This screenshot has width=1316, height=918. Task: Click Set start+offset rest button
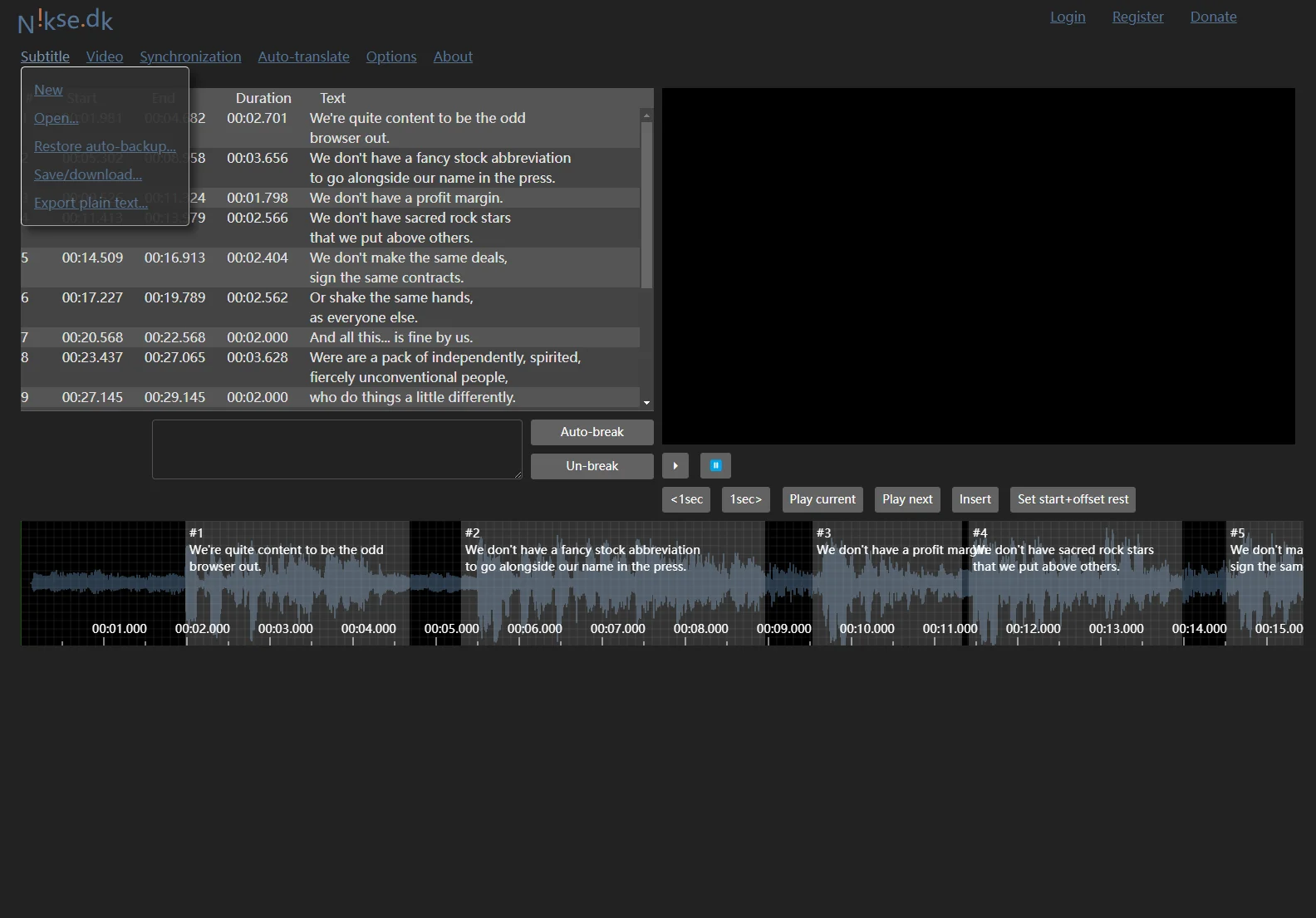[x=1073, y=499]
